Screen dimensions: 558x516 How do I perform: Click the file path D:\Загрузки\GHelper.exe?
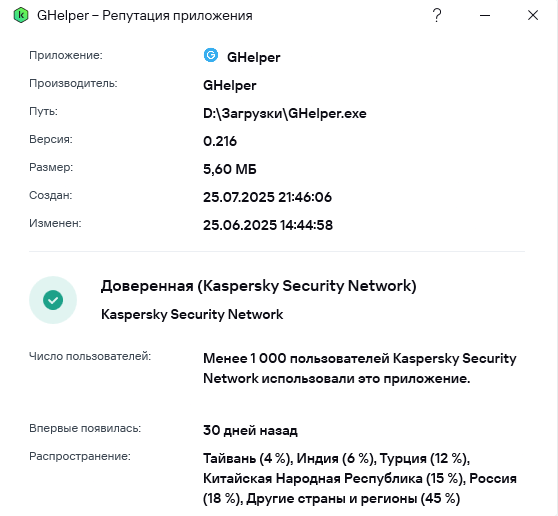tap(285, 114)
